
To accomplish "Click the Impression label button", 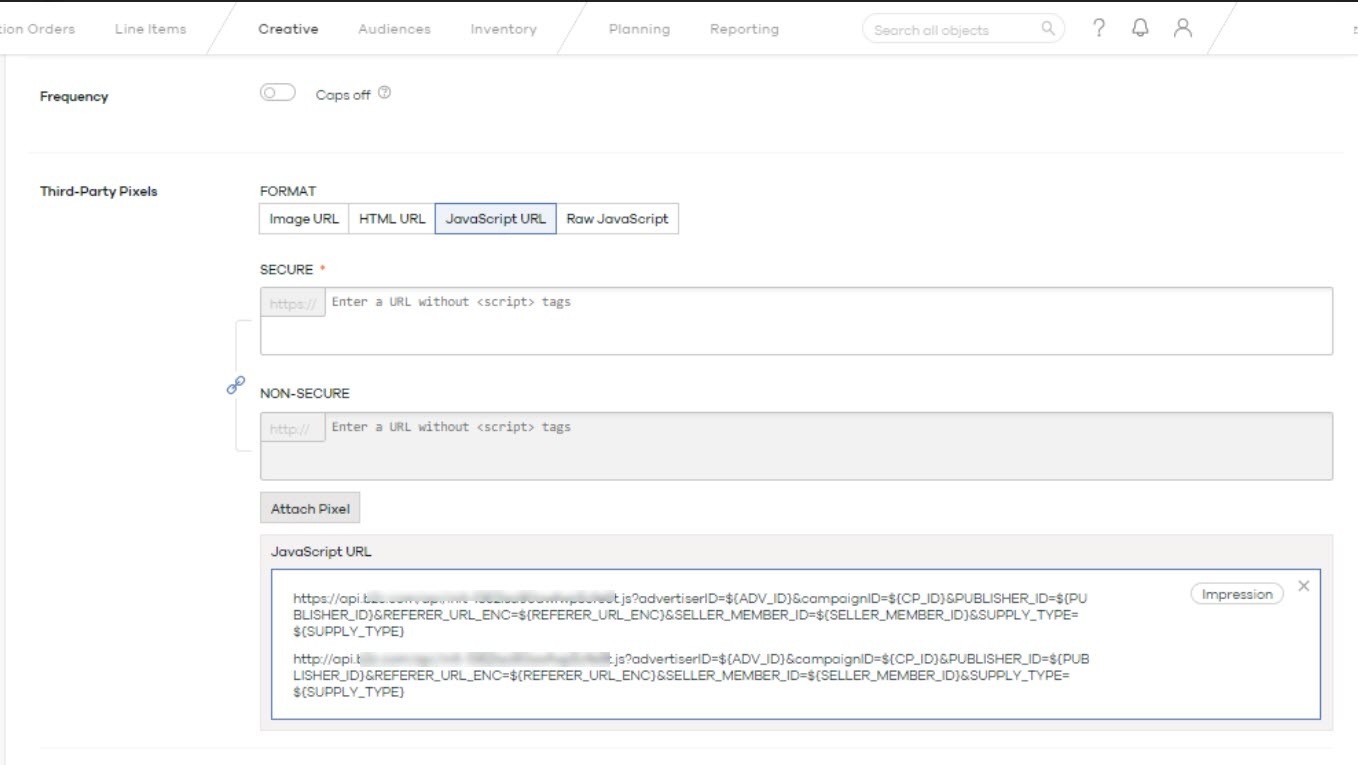I will [1237, 594].
